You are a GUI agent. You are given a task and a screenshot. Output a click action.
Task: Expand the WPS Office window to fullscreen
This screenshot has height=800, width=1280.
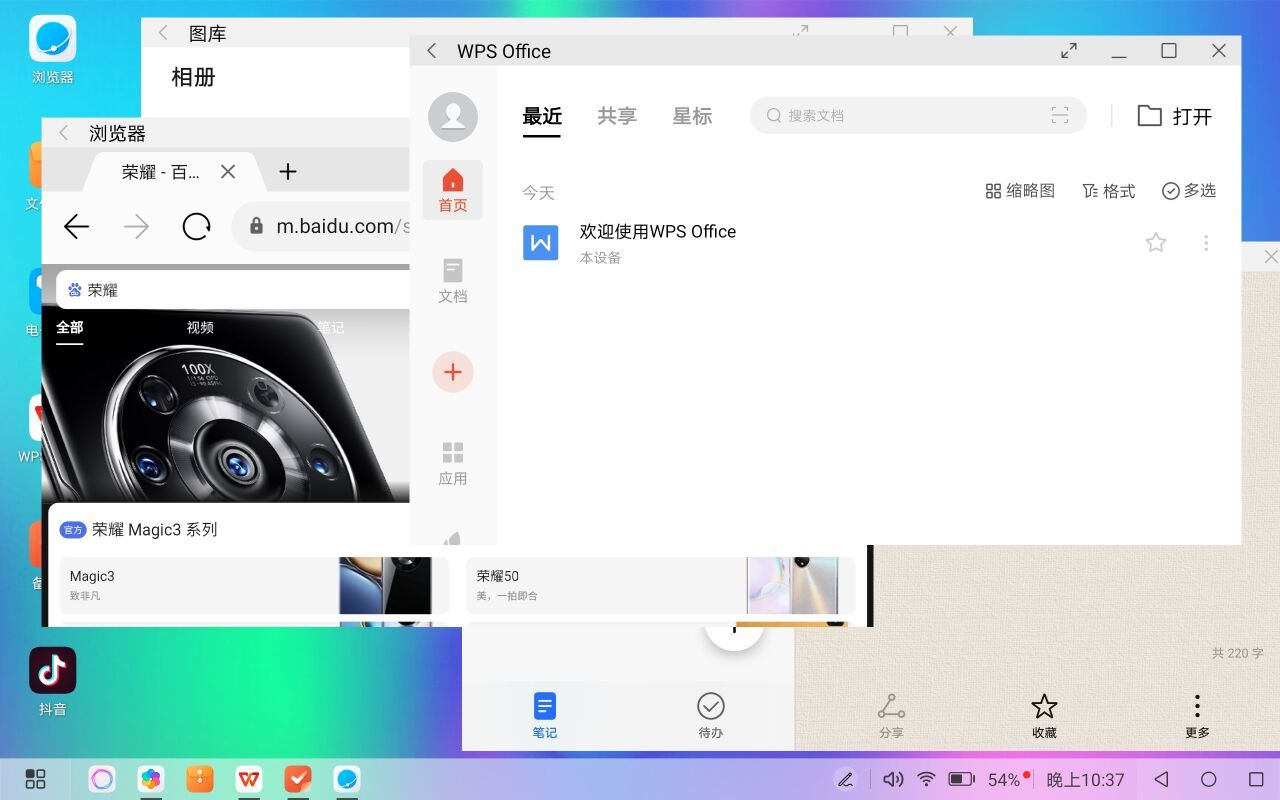pos(1069,51)
